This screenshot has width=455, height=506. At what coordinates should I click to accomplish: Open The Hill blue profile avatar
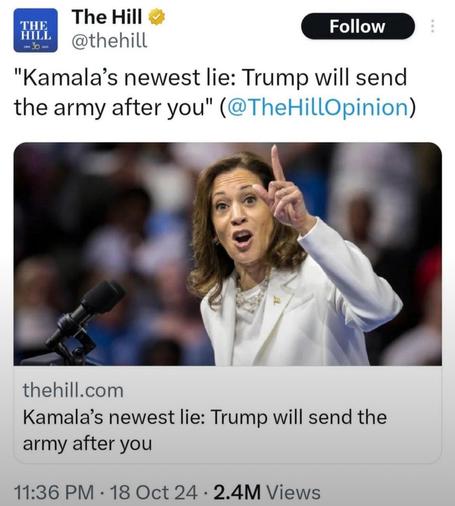(35, 30)
